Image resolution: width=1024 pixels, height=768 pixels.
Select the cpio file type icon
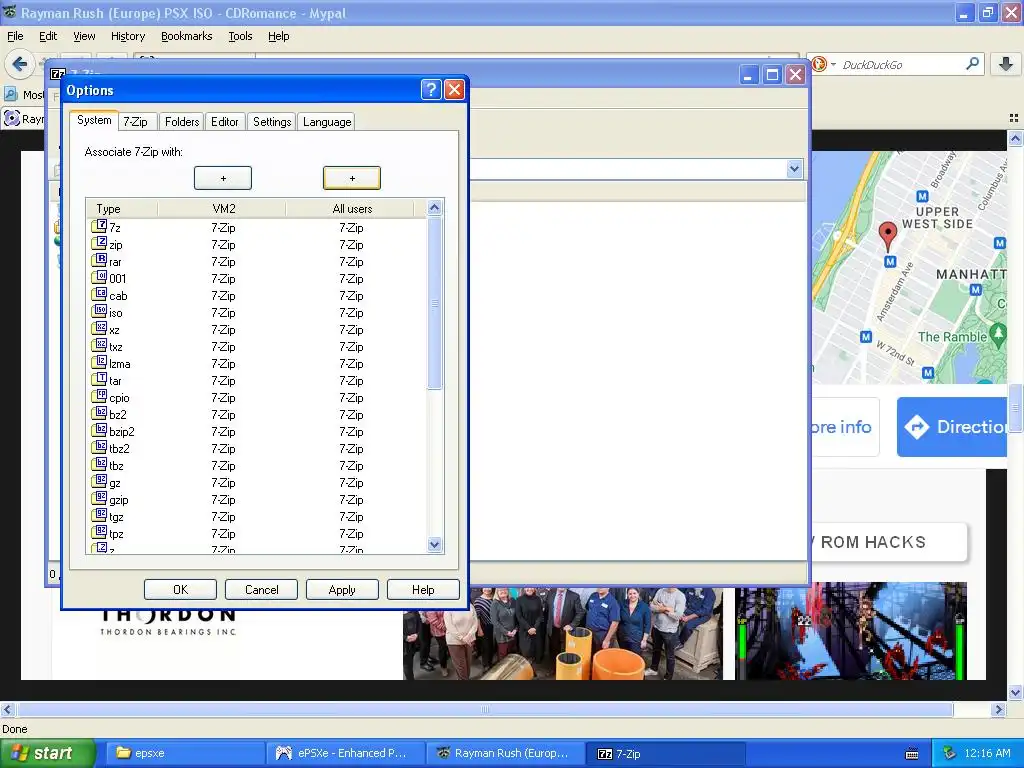pyautogui.click(x=99, y=396)
